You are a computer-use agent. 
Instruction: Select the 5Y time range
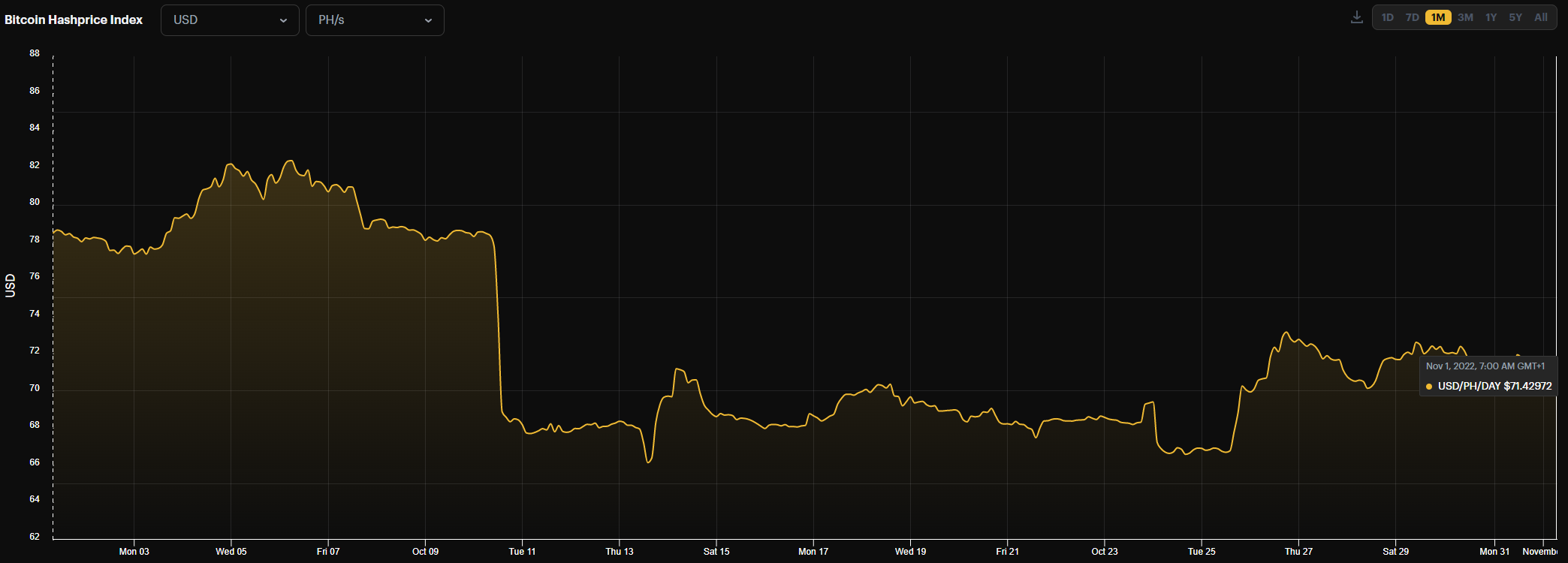1515,17
